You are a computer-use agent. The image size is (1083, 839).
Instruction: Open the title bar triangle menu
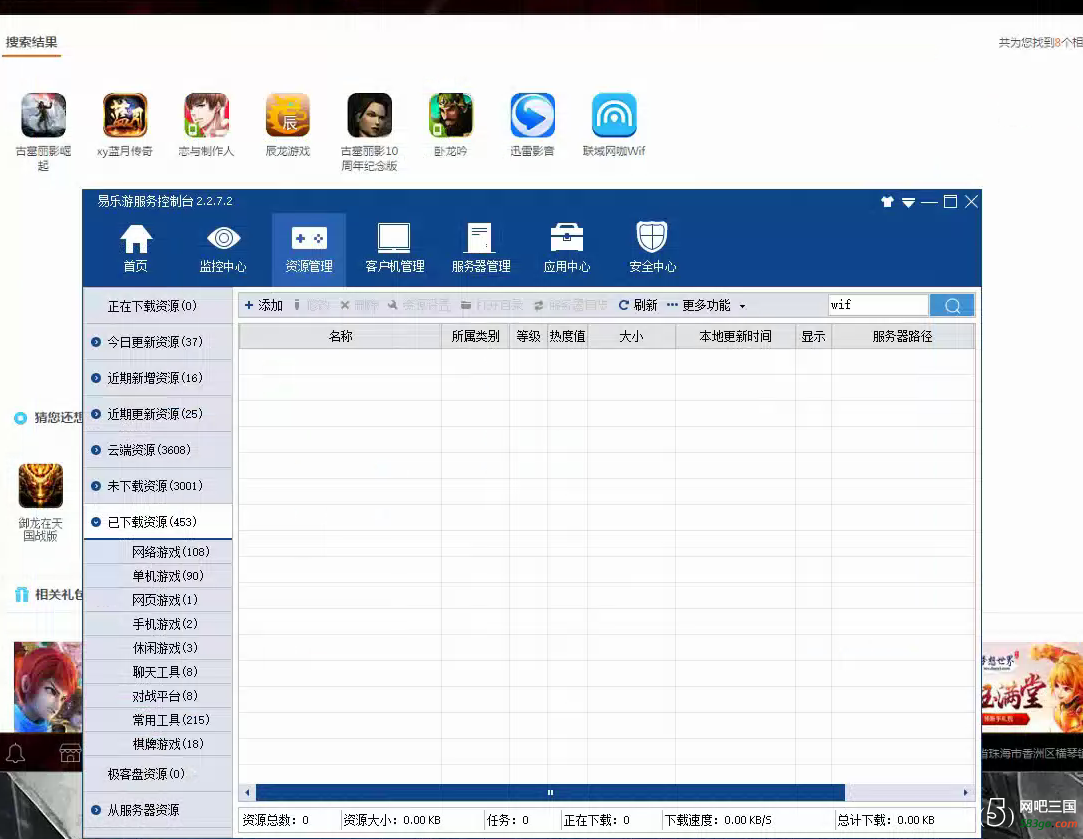pos(908,202)
